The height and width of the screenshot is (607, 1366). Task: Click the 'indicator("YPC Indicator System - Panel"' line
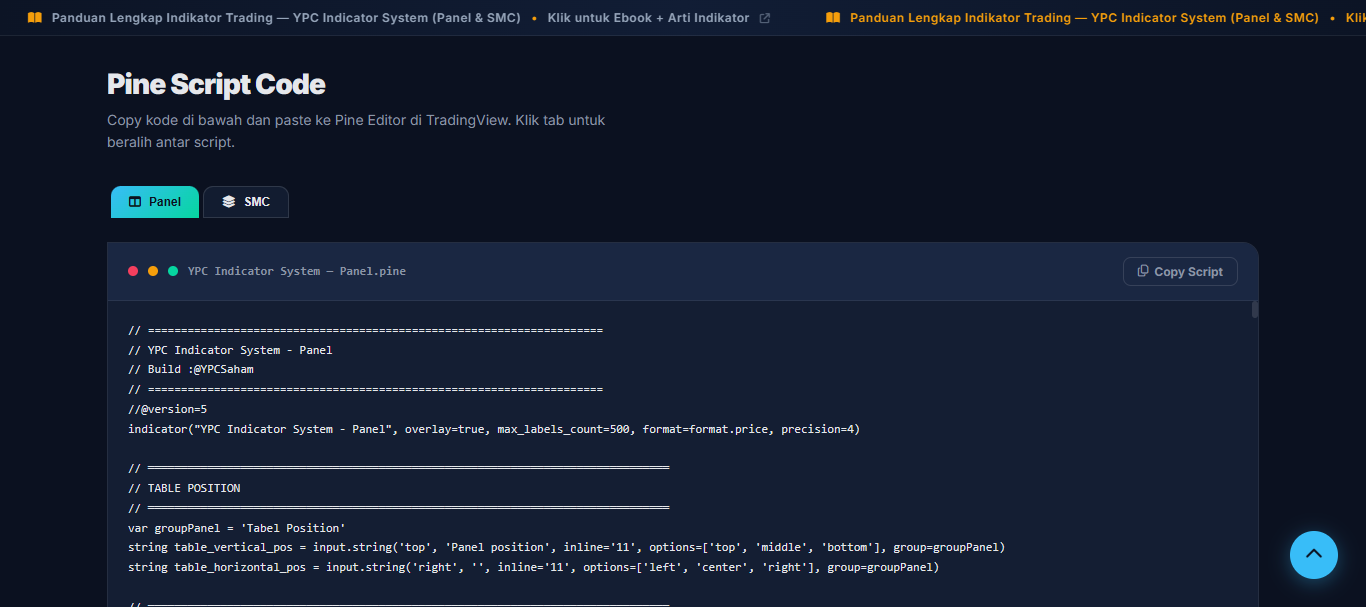click(494, 429)
